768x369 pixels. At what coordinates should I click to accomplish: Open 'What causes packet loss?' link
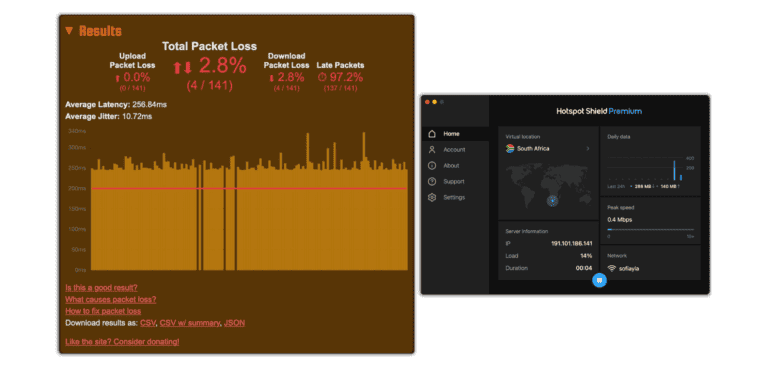click(x=111, y=299)
